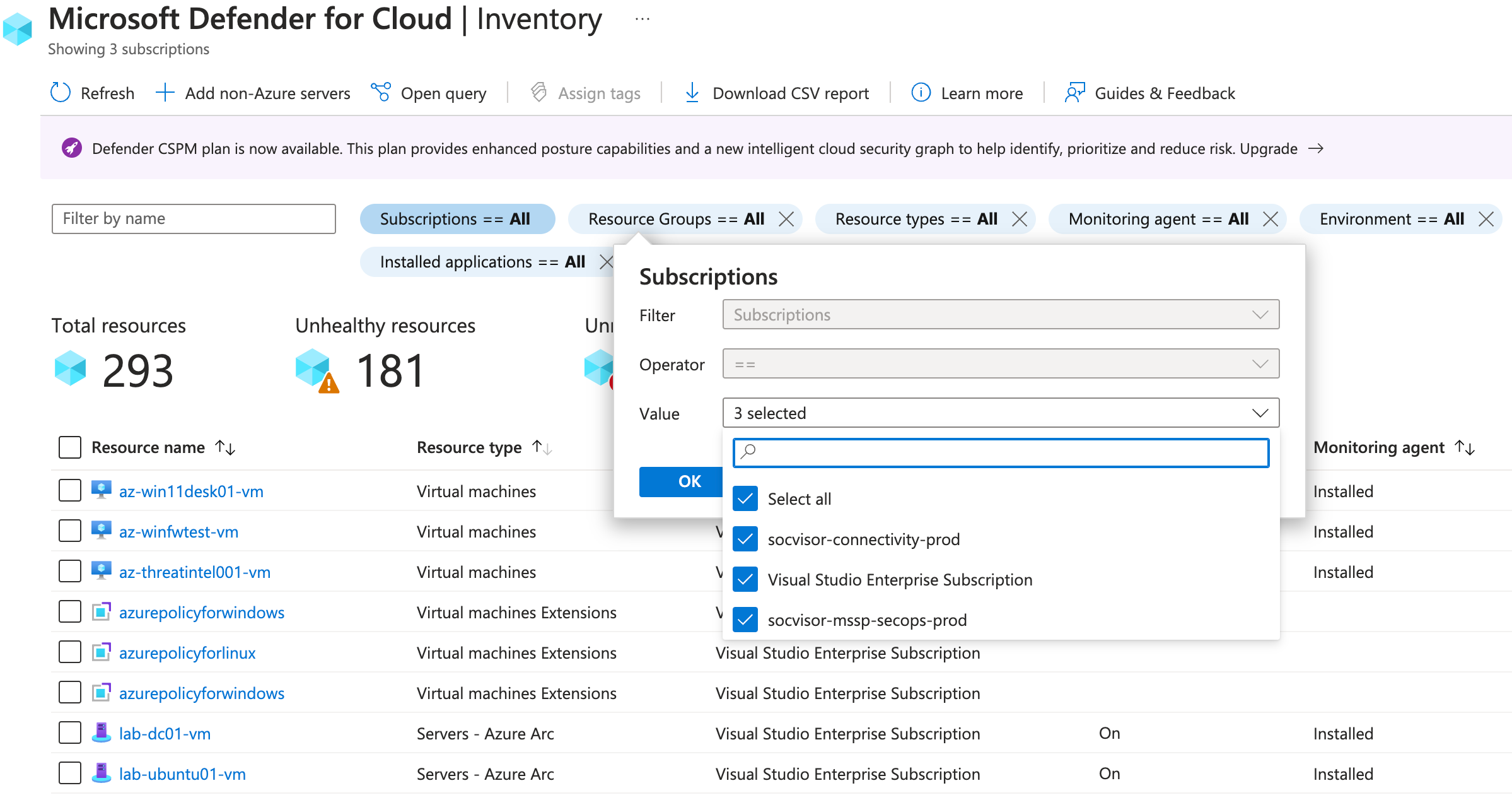
Task: Click the Learn more info icon
Action: pyautogui.click(x=921, y=93)
